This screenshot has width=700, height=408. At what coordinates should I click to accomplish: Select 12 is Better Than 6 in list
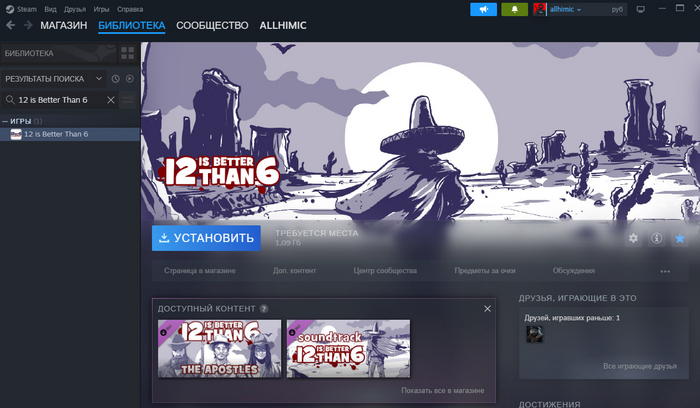point(70,134)
